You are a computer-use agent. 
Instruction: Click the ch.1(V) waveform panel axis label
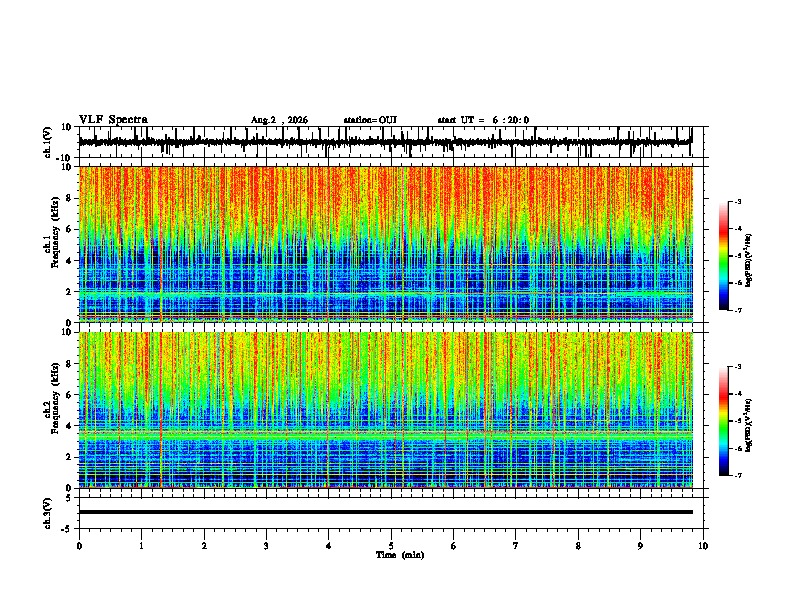48,142
